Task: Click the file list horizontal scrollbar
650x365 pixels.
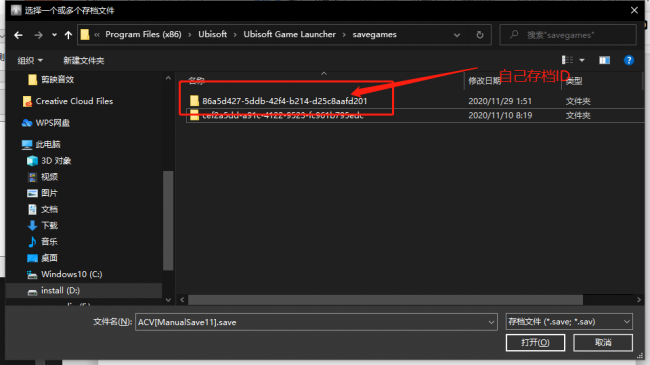Action: (x=386, y=299)
